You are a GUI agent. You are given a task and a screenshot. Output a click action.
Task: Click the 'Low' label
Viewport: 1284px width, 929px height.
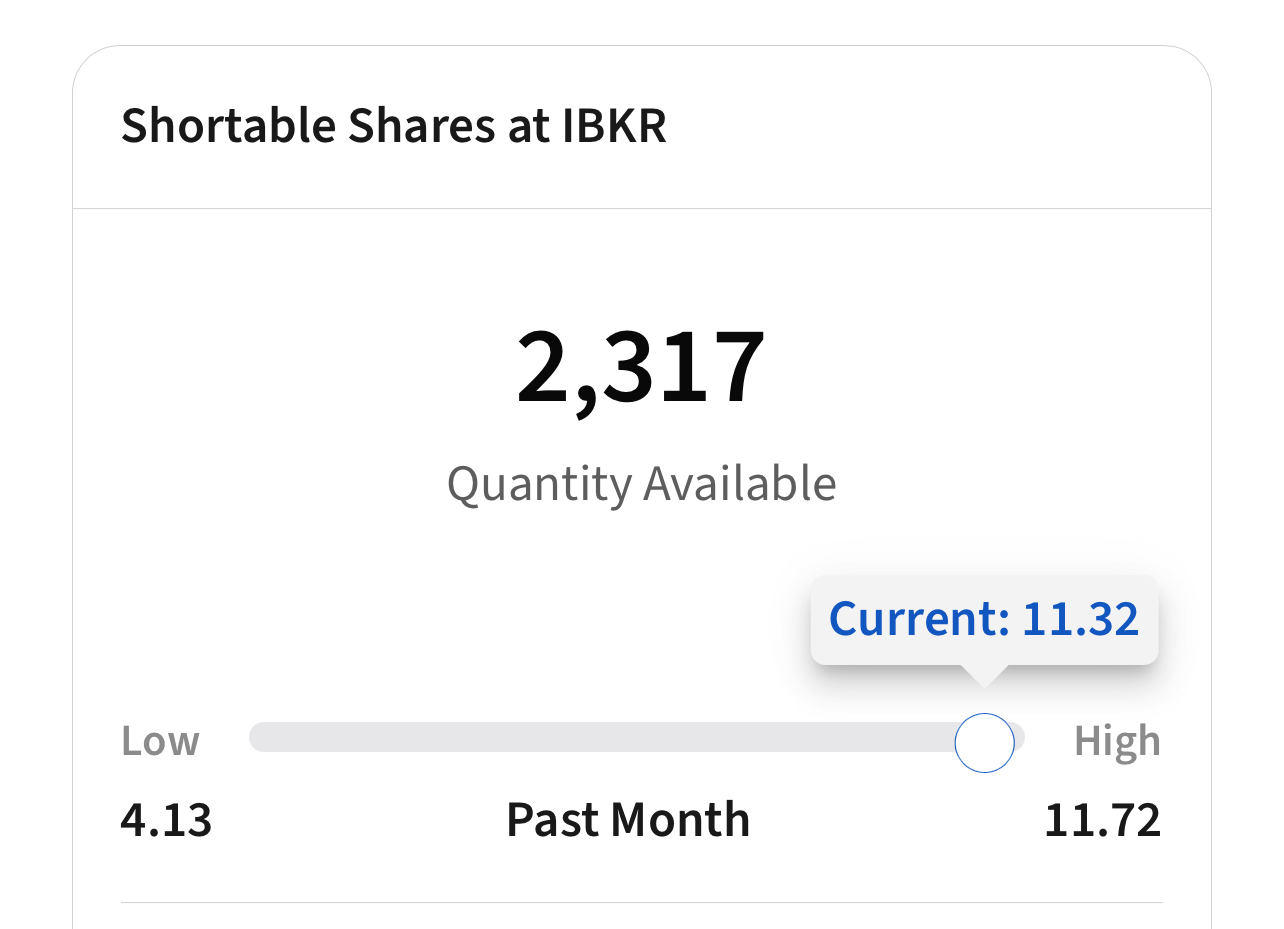point(160,742)
